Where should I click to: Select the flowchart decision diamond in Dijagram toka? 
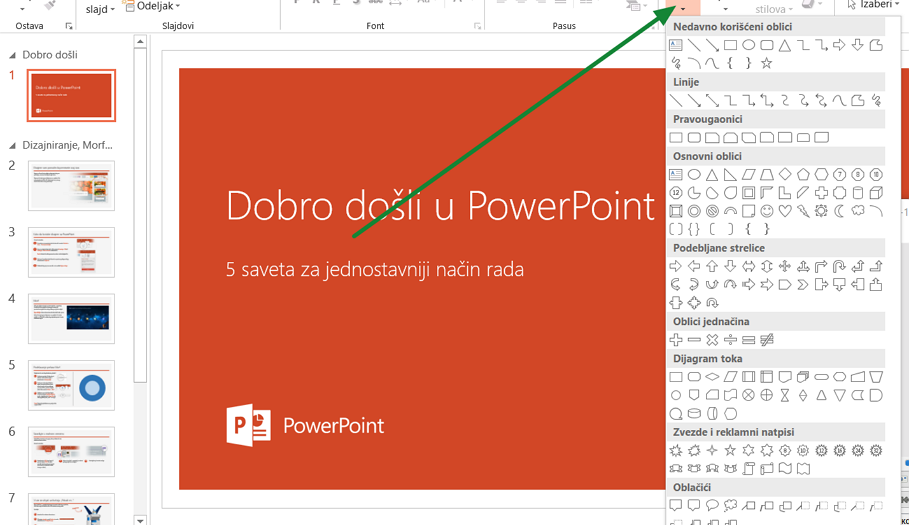(712, 377)
